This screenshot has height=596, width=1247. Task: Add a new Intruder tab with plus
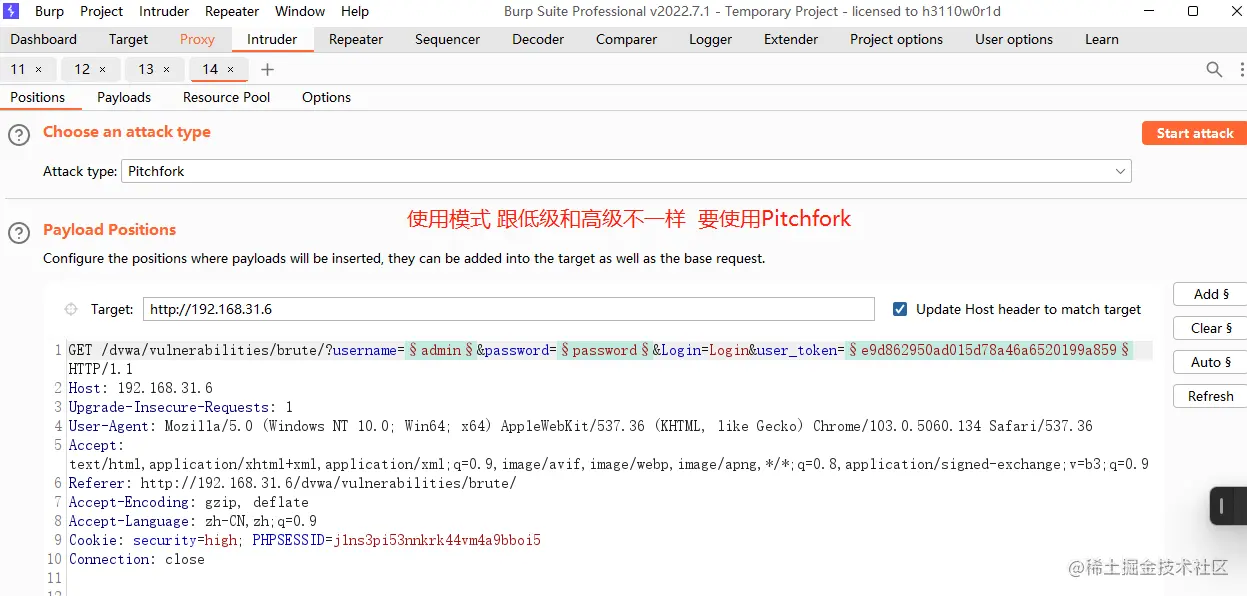267,69
